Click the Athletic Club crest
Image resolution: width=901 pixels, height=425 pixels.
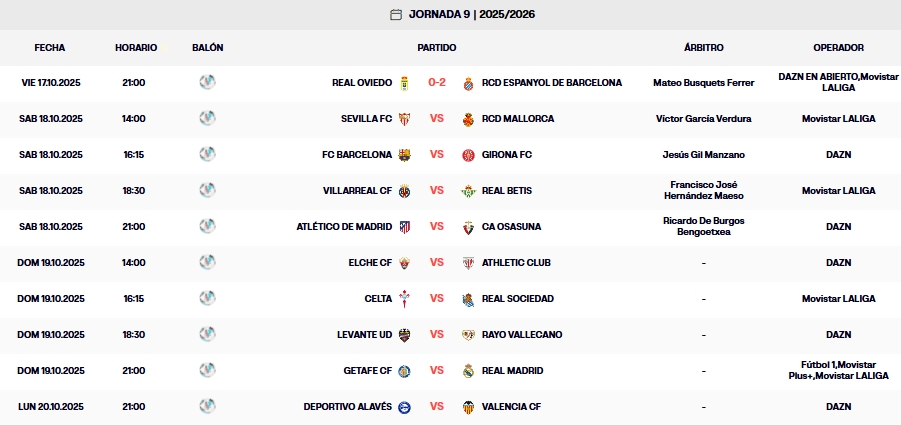468,263
